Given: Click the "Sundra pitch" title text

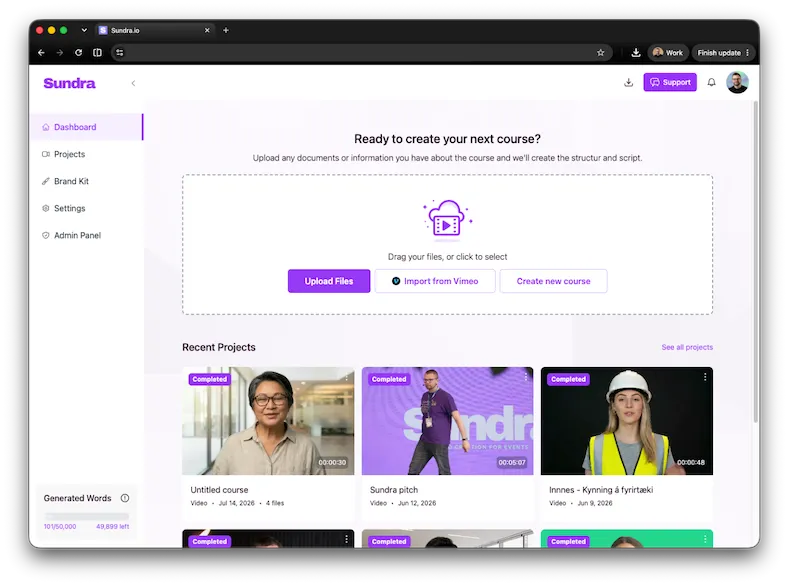Looking at the screenshot, I should click(x=394, y=490).
